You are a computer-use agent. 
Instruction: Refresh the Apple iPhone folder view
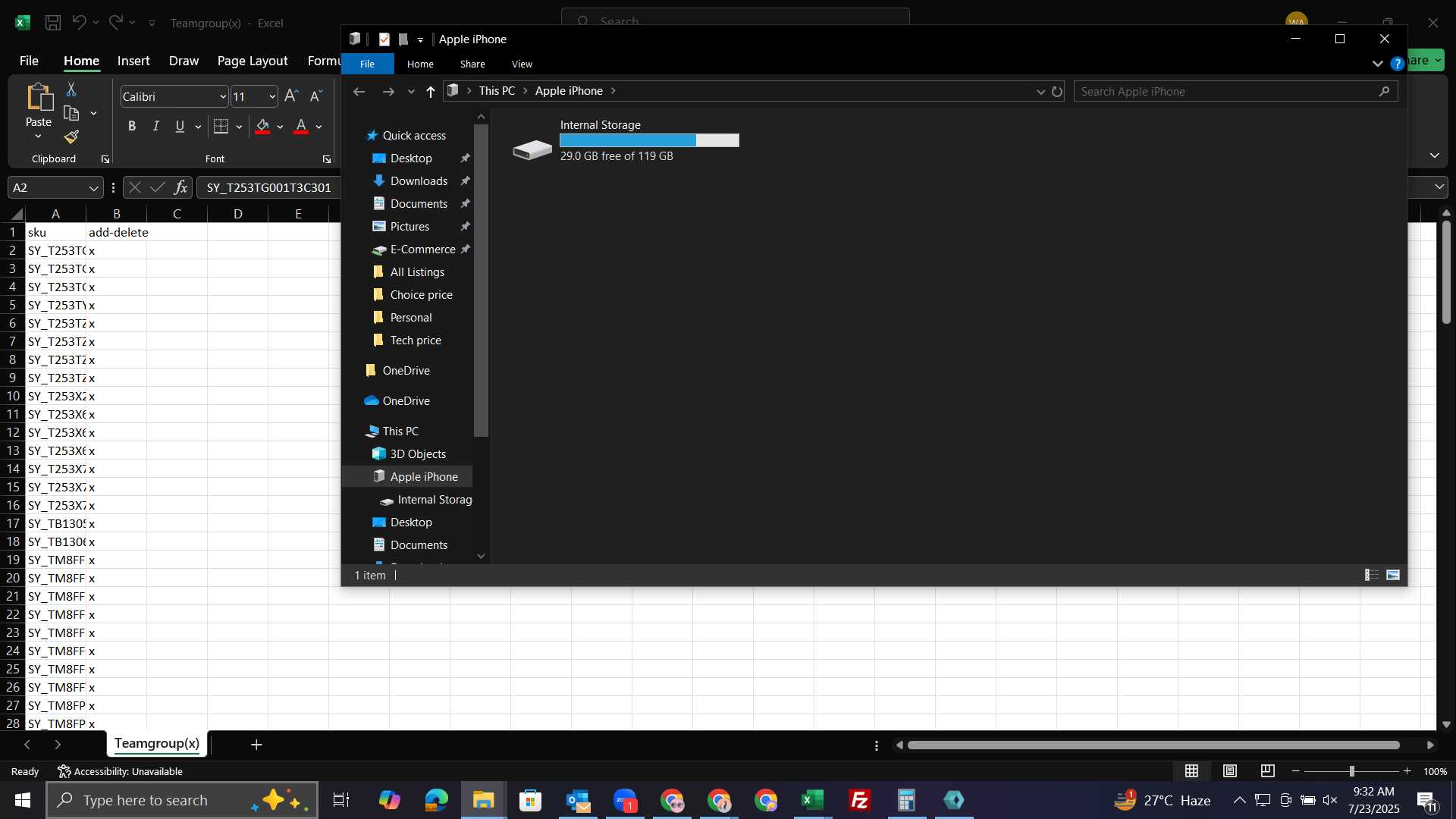(x=1057, y=92)
